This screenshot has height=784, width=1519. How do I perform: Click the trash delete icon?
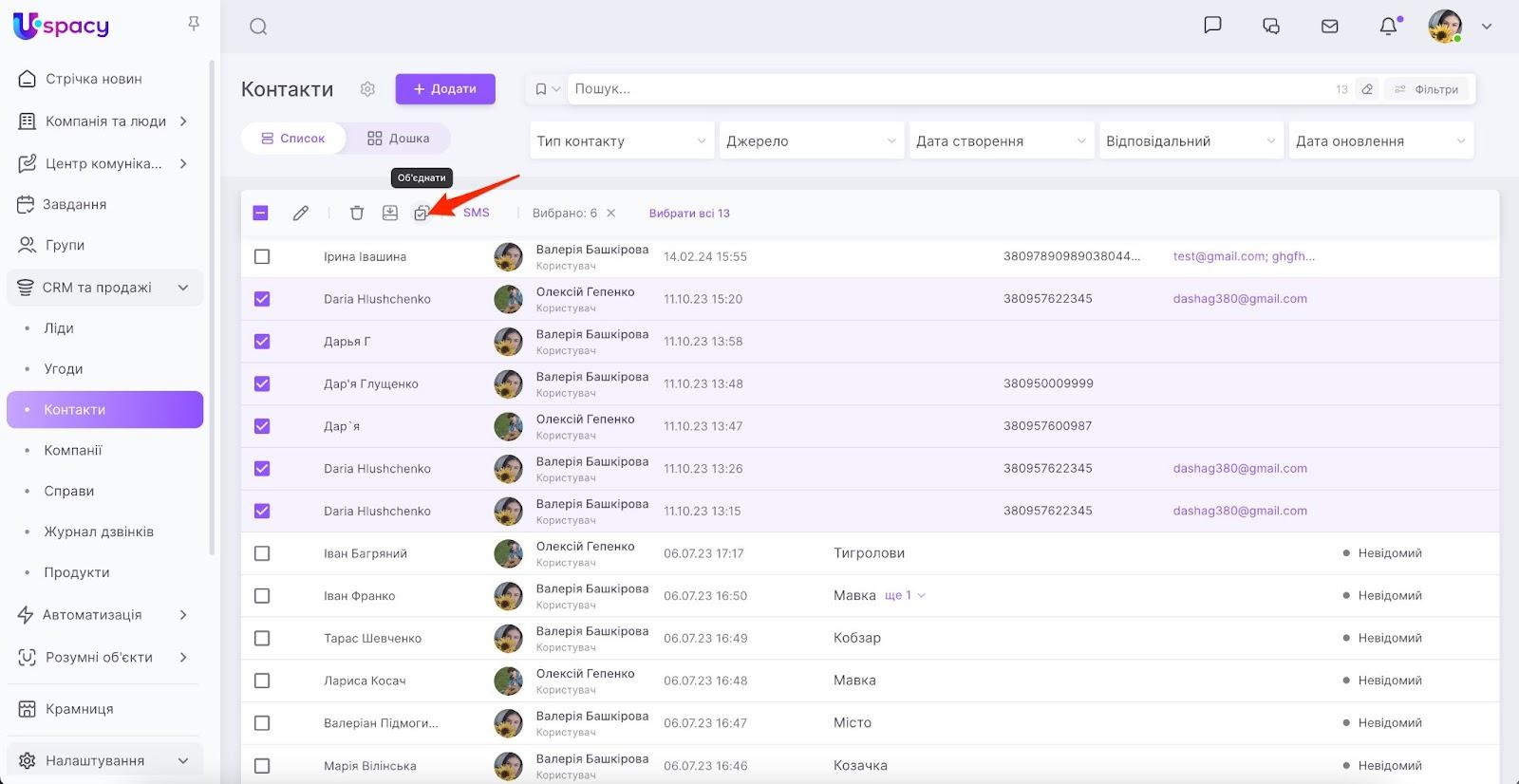[x=357, y=214]
